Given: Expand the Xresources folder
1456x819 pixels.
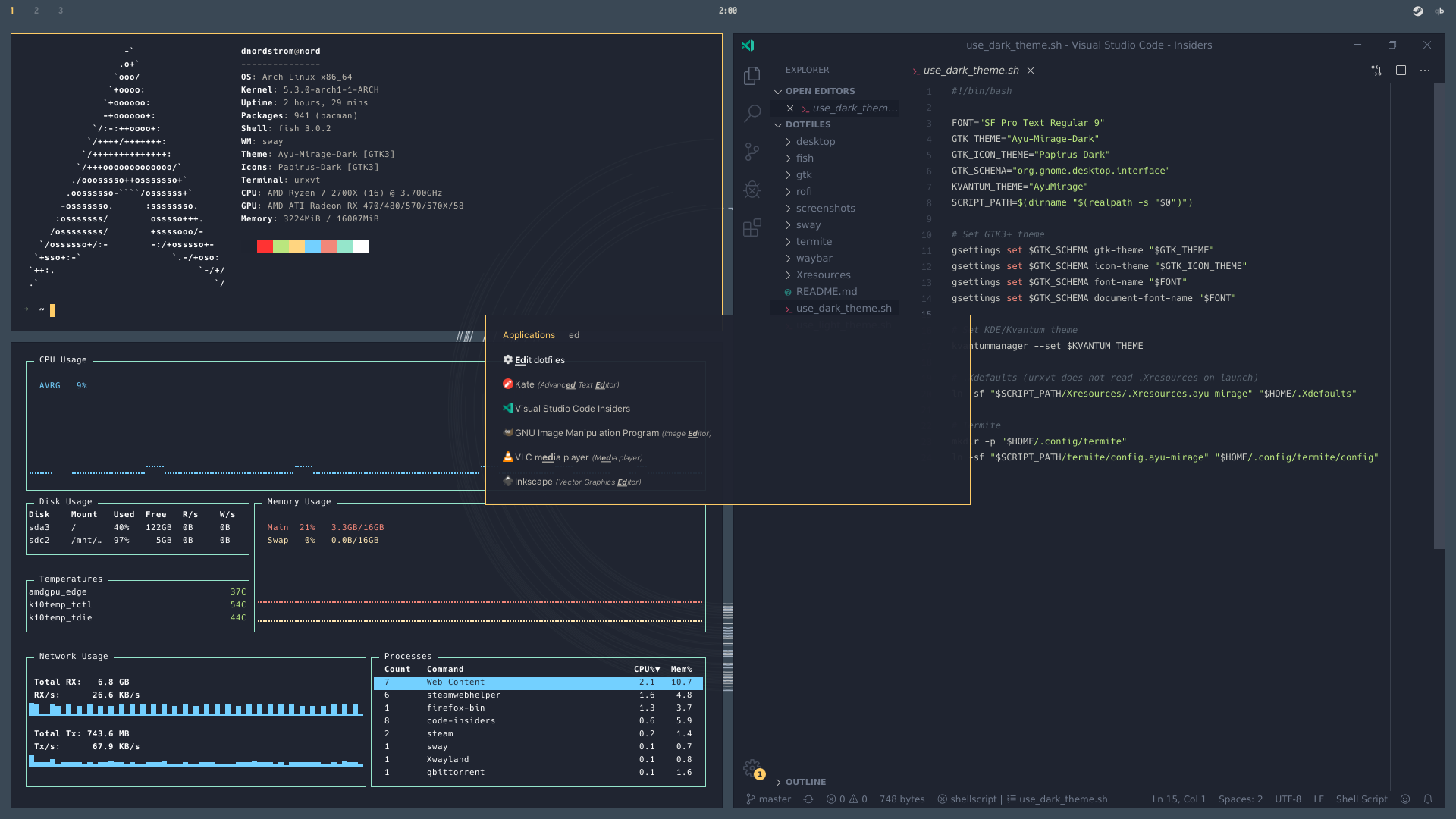Looking at the screenshot, I should (834, 275).
